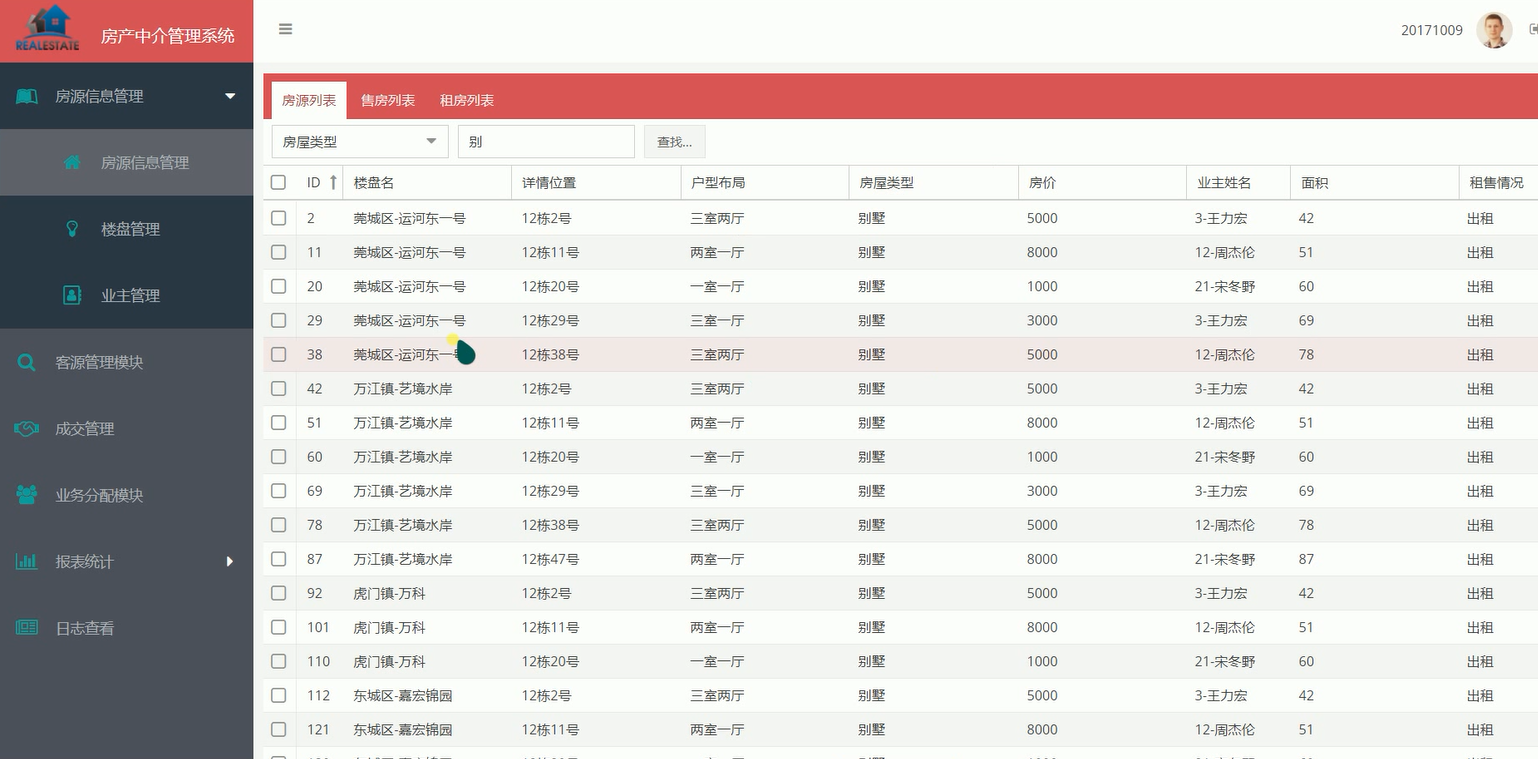
Task: Switch to the 售房列表 tab
Action: click(388, 100)
